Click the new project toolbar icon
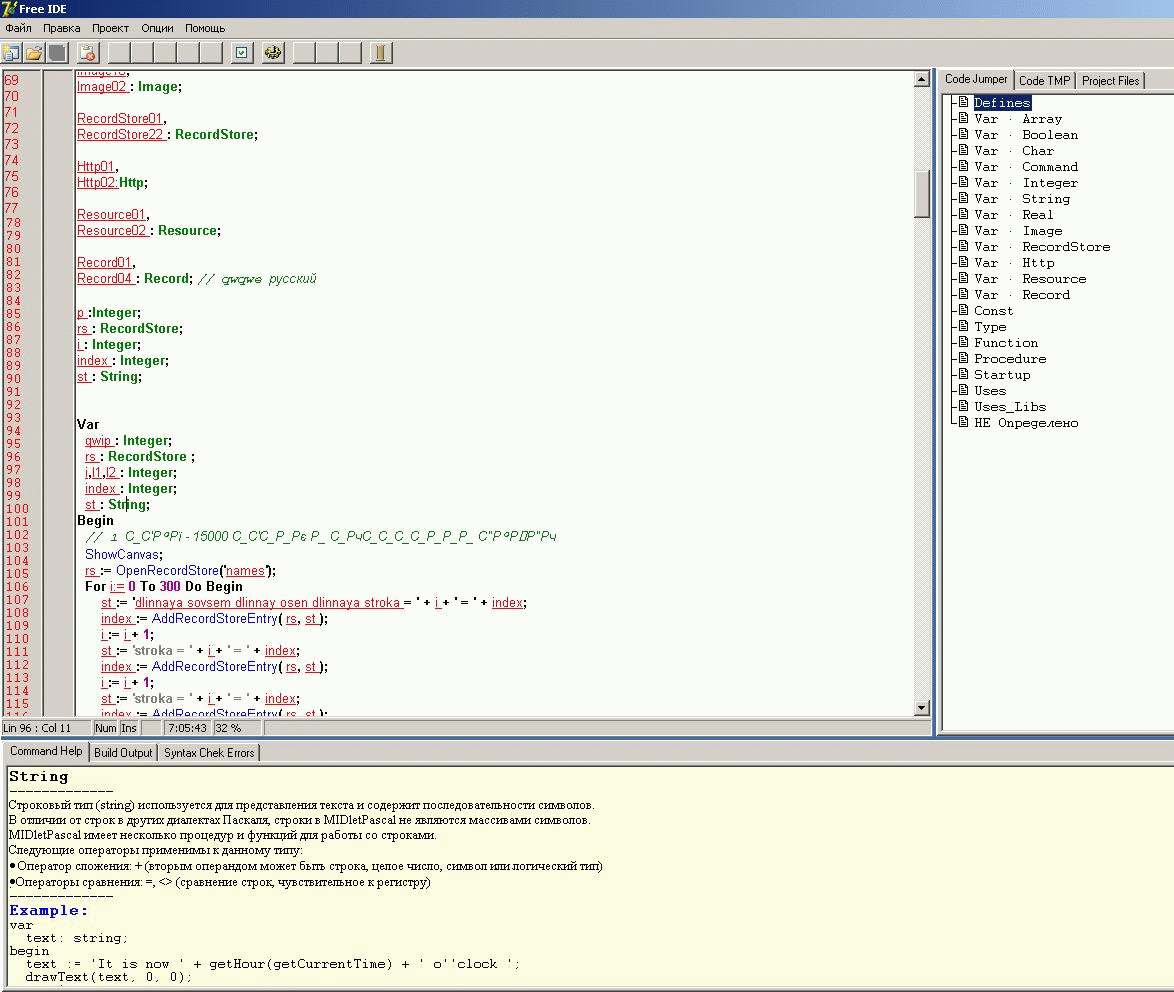 click(x=12, y=53)
